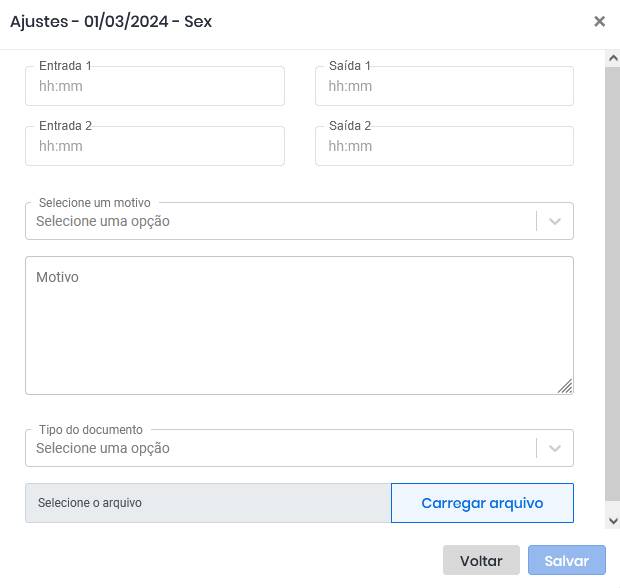The image size is (620, 588).
Task: Open the Selecione um motivo chevron
Action: [x=555, y=221]
